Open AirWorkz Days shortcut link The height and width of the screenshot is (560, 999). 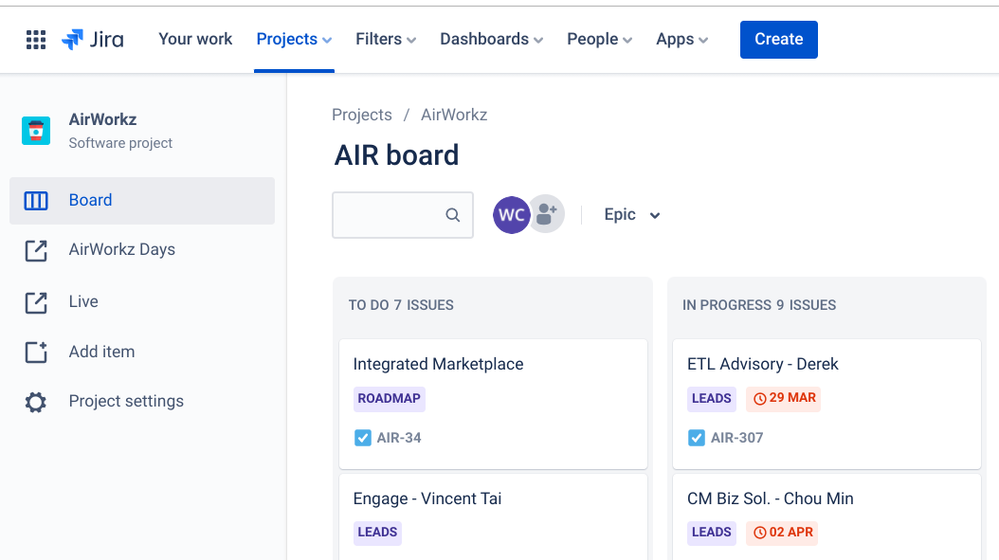pyautogui.click(x=122, y=250)
